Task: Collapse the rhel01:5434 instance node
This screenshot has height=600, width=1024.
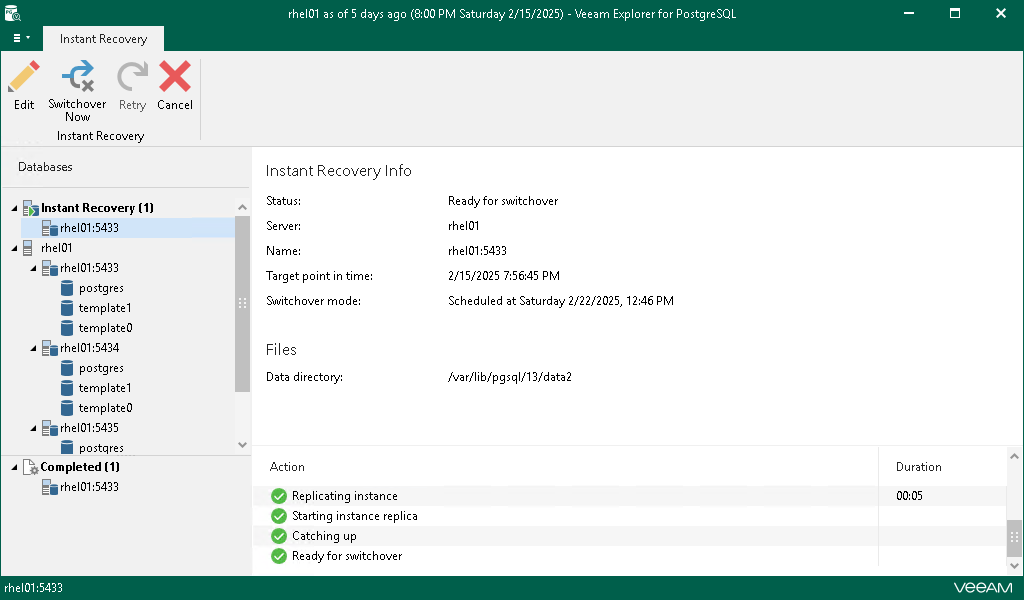Action: coord(34,348)
